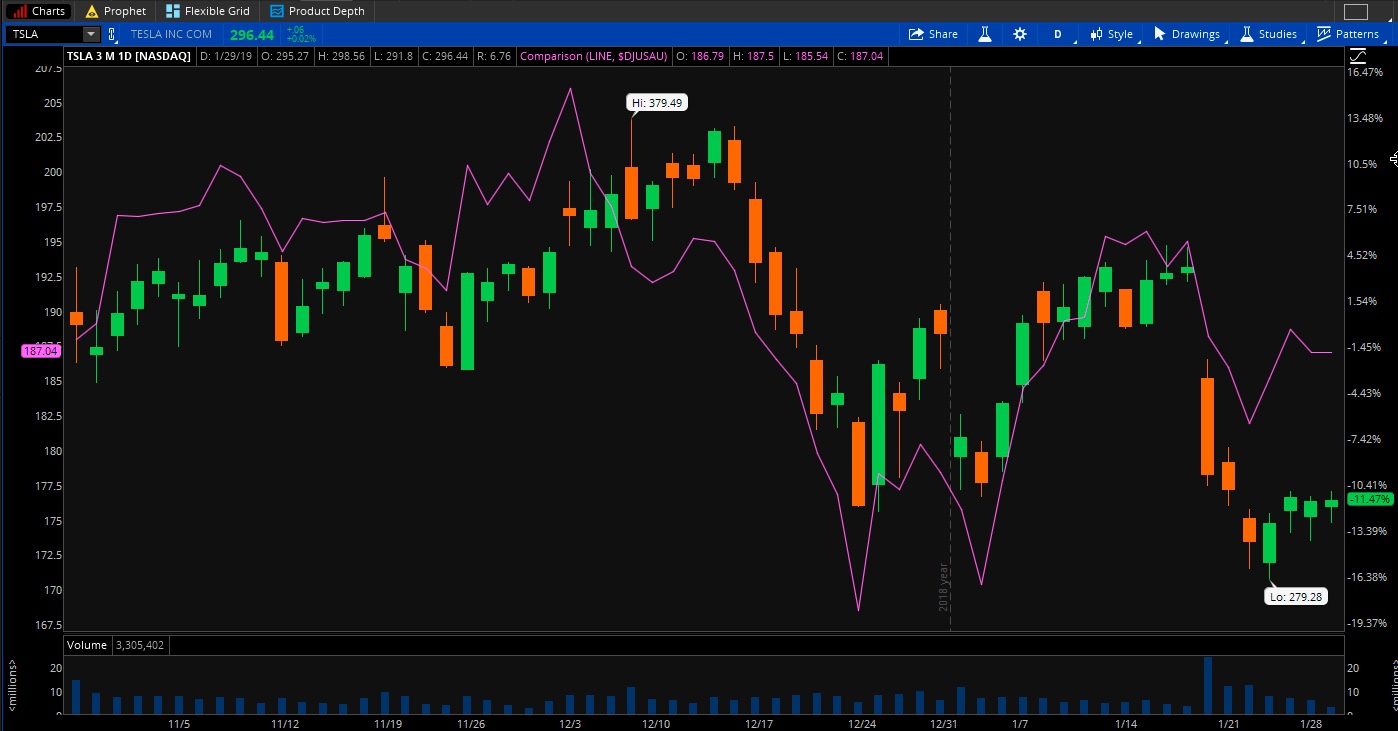Click the 167.5 price axis label
The height and width of the screenshot is (731, 1398).
click(x=46, y=625)
